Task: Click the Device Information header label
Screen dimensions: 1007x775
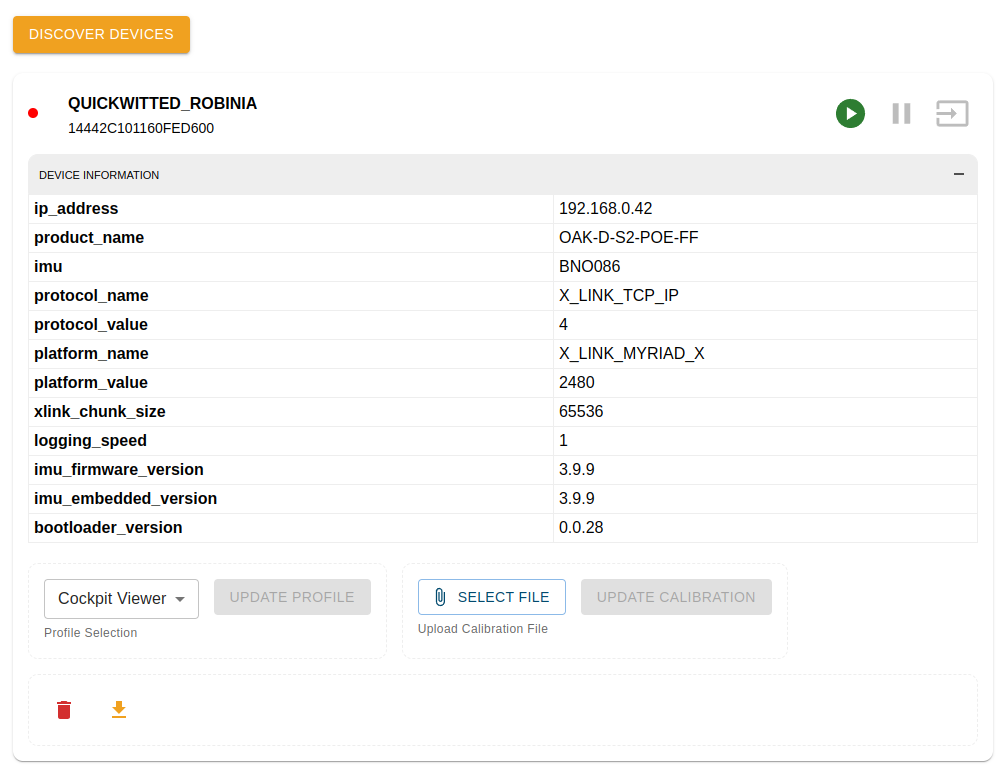Action: click(x=99, y=175)
